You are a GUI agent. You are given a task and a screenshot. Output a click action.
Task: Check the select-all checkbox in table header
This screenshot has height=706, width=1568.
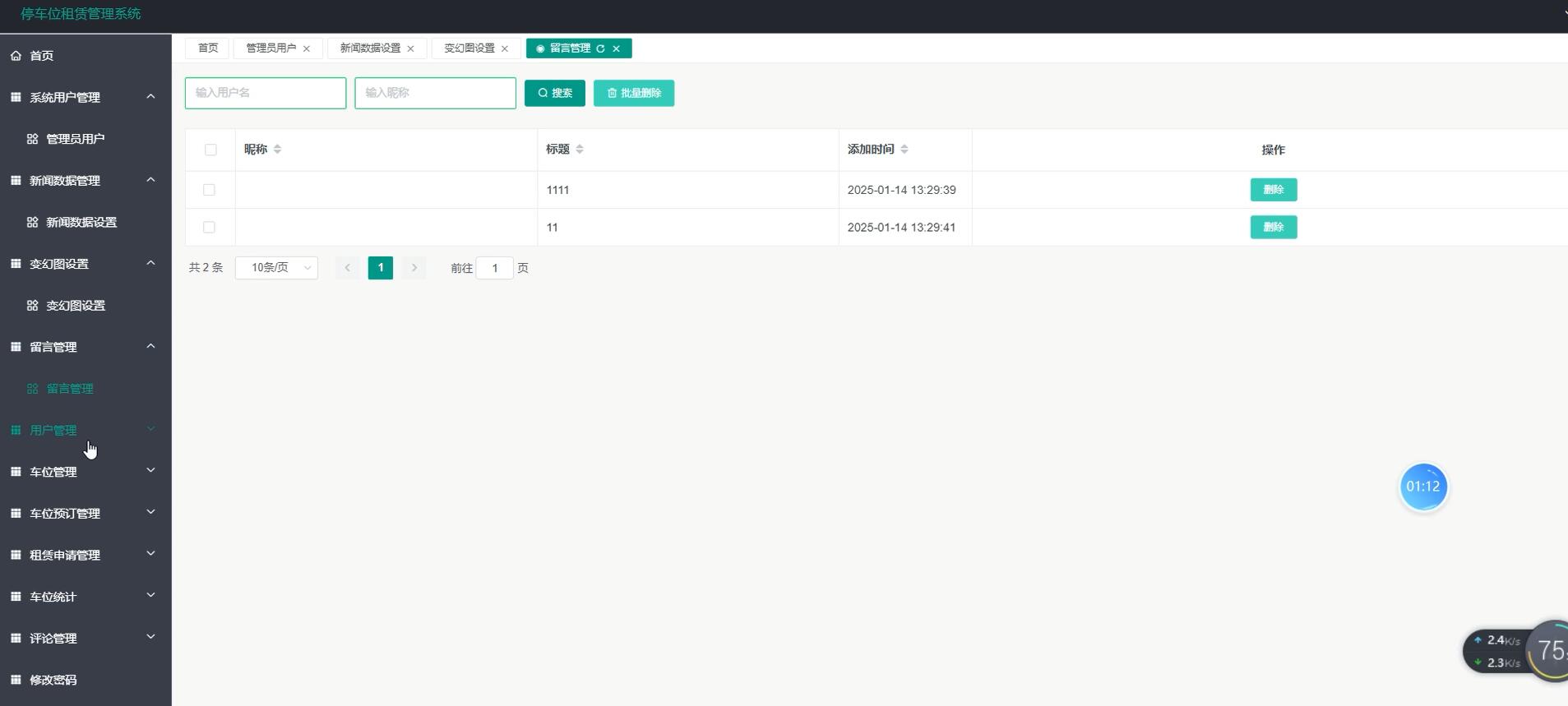click(210, 150)
